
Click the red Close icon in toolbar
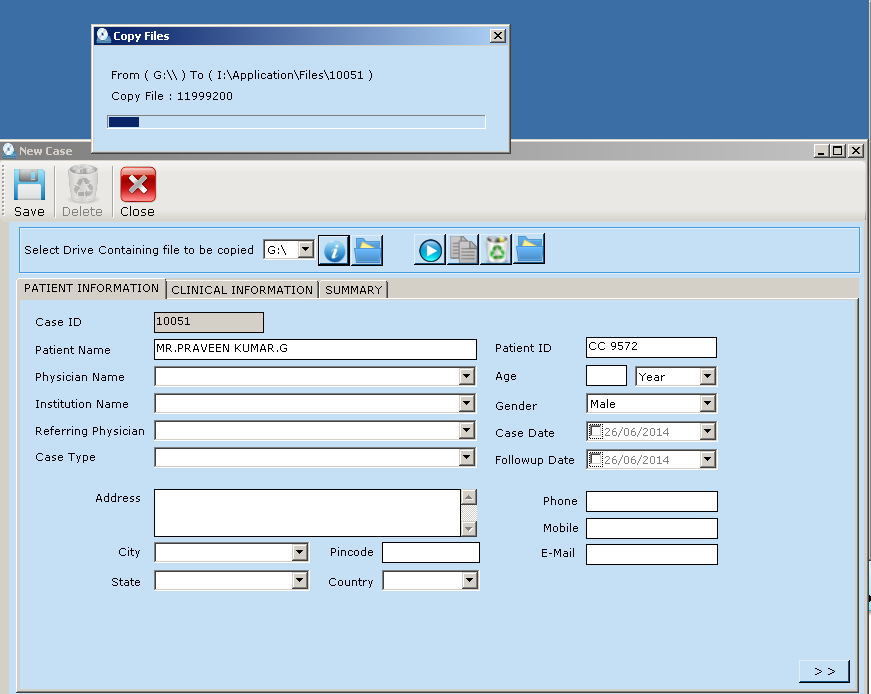[x=138, y=186]
